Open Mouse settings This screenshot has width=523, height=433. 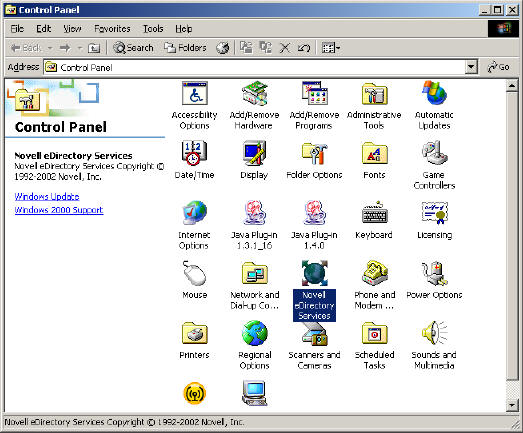pos(194,280)
